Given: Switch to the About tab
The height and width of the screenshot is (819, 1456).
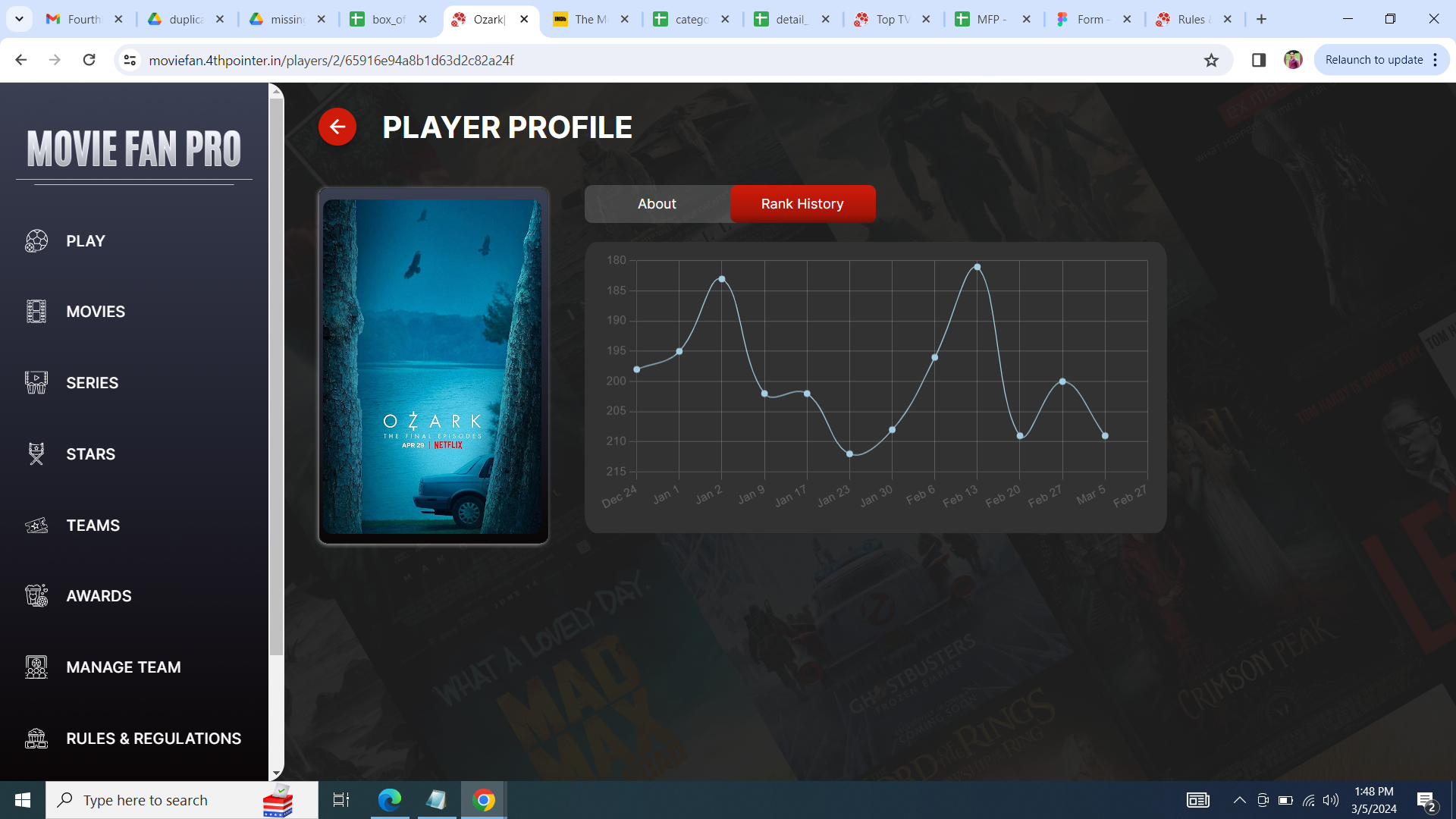Looking at the screenshot, I should point(657,204).
